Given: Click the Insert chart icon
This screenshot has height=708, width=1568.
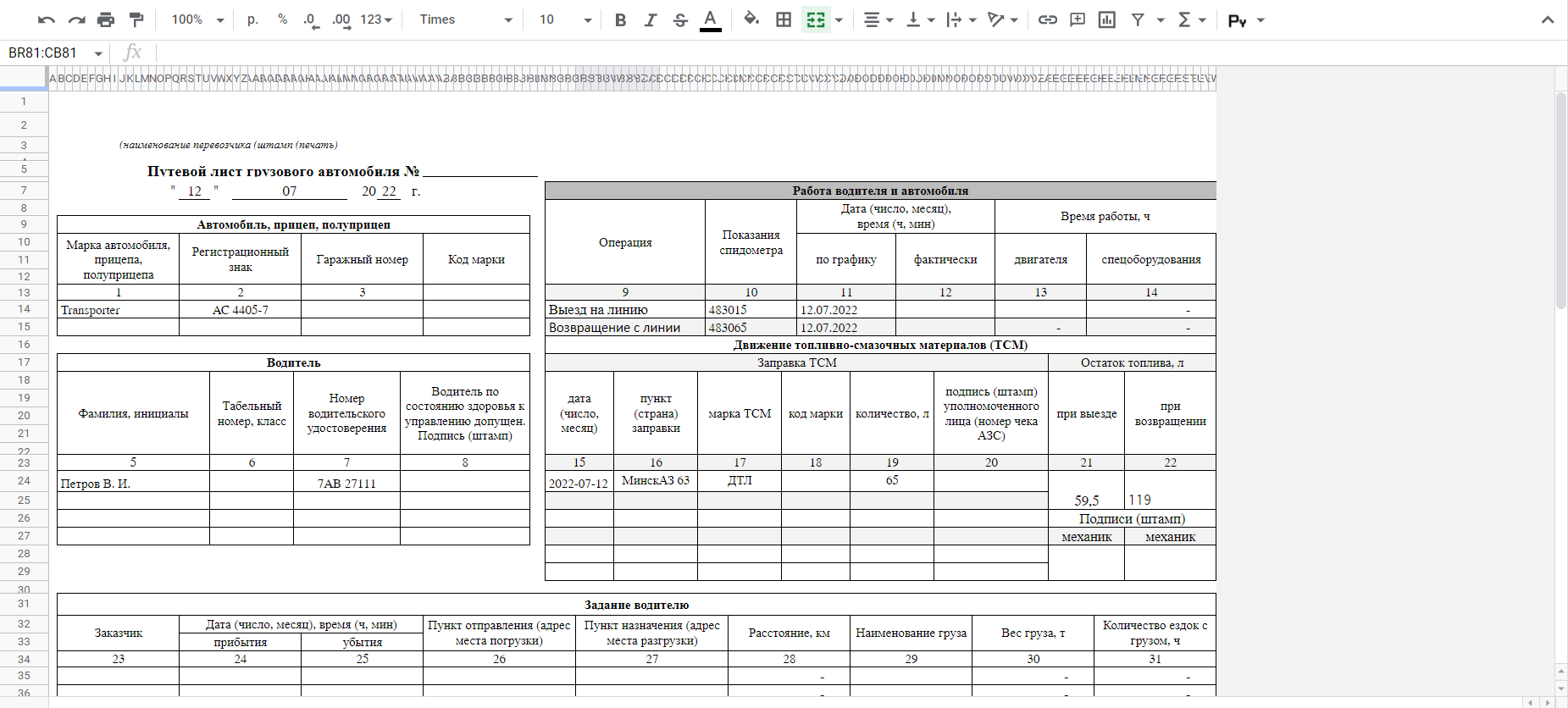Looking at the screenshot, I should (1107, 19).
